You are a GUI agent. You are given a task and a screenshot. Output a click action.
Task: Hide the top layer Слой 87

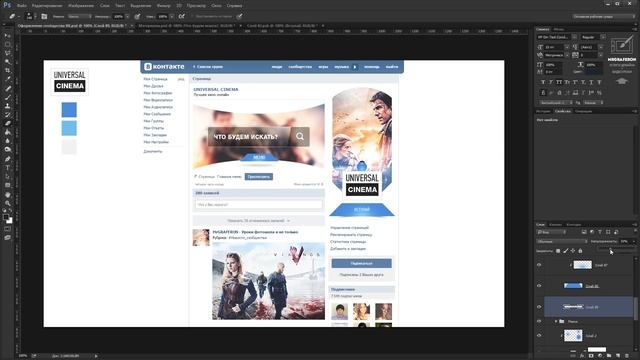[x=539, y=265]
